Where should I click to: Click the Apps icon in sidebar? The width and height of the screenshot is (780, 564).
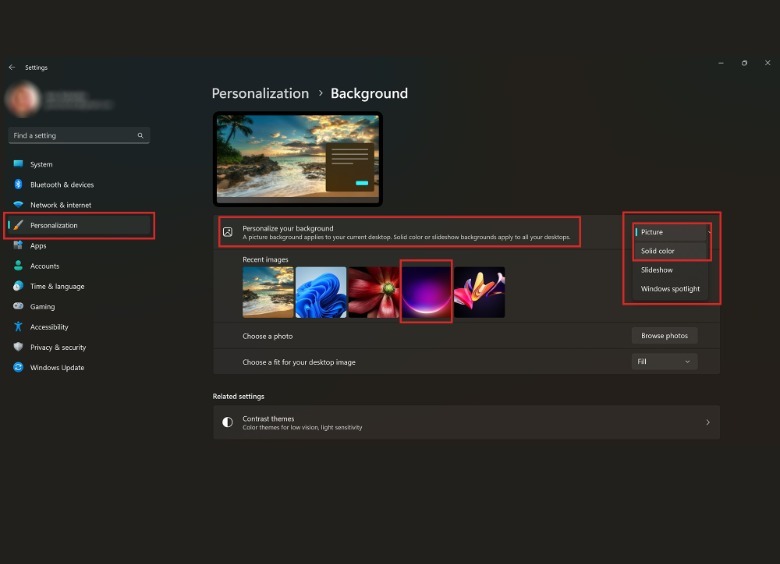18,246
